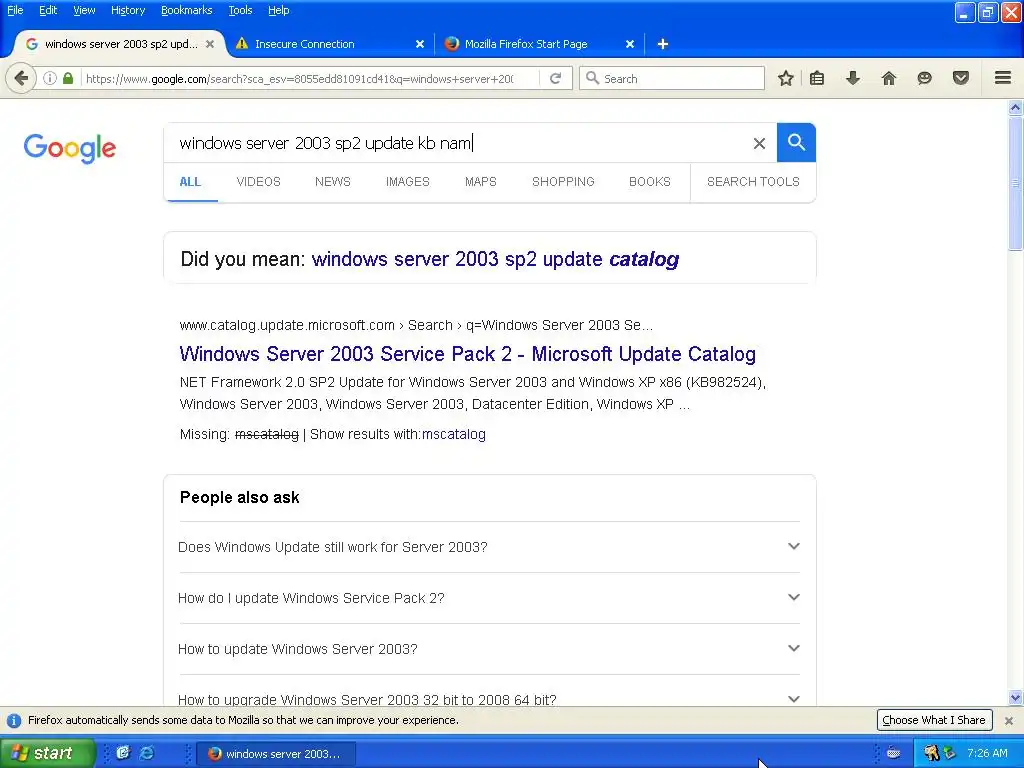Open the Firefox hamburger menu
The width and height of the screenshot is (1024, 768).
coord(1003,78)
